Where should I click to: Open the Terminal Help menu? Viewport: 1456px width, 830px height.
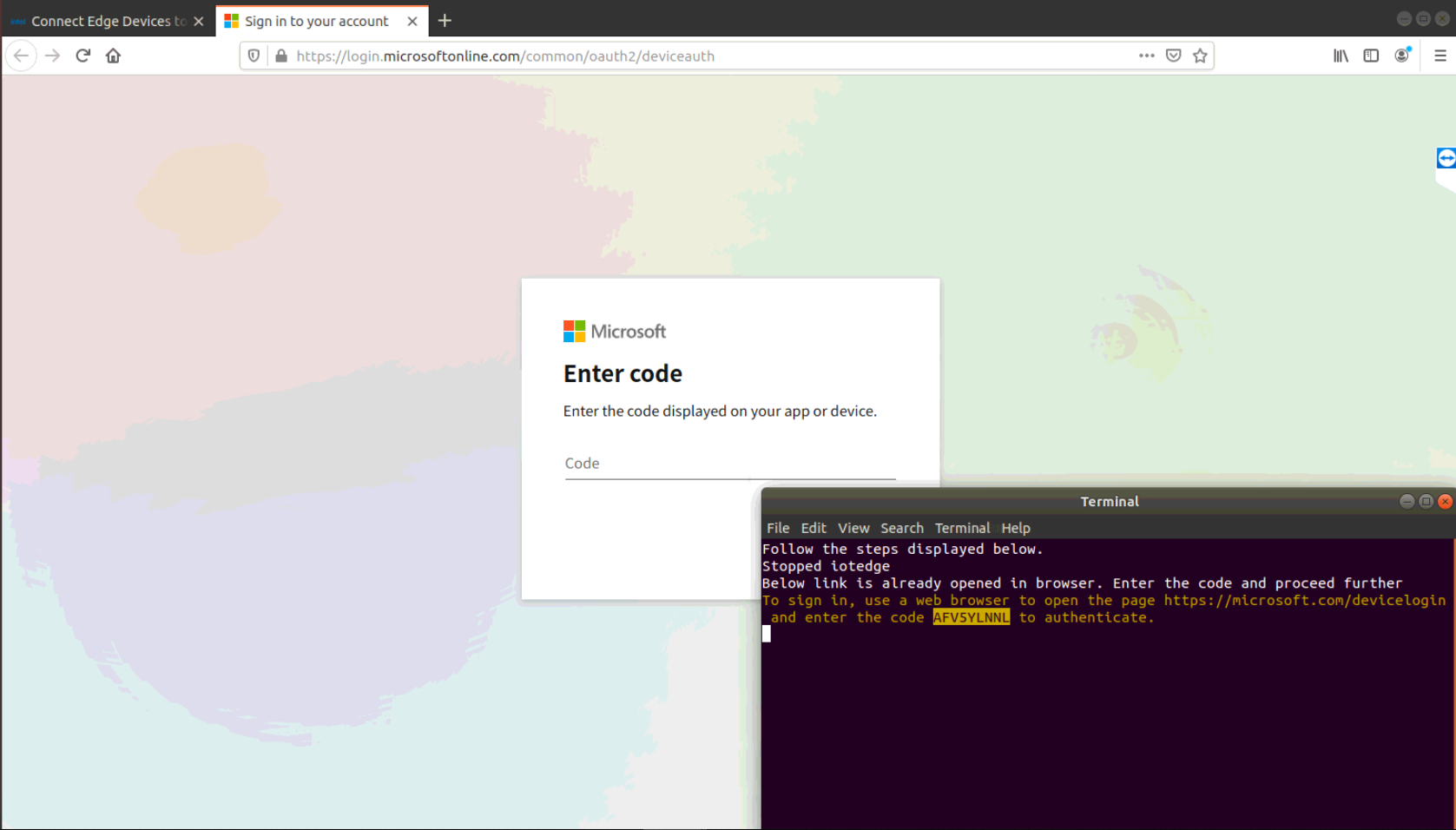click(x=1016, y=528)
